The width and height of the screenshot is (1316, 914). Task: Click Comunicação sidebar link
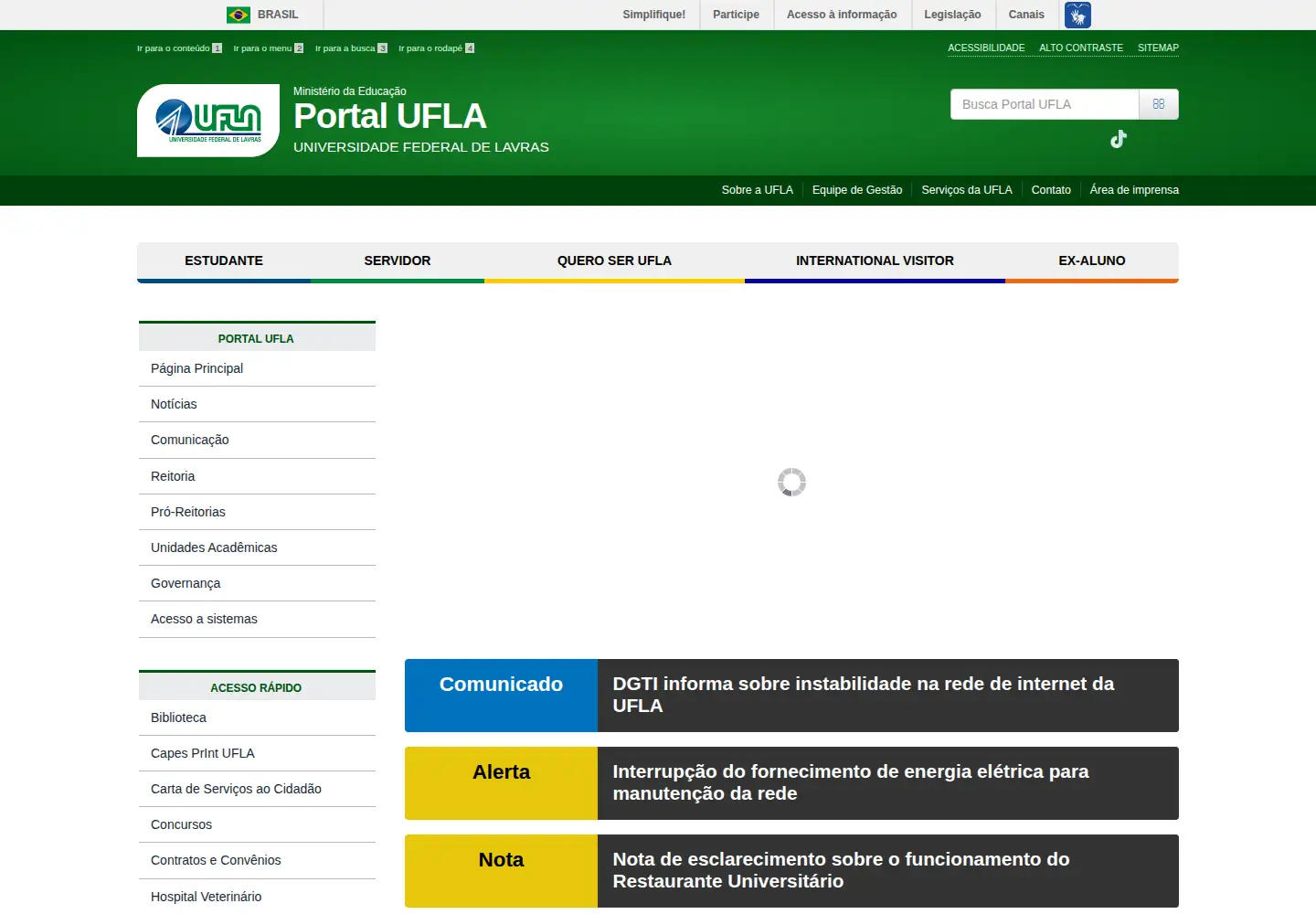pyautogui.click(x=257, y=440)
